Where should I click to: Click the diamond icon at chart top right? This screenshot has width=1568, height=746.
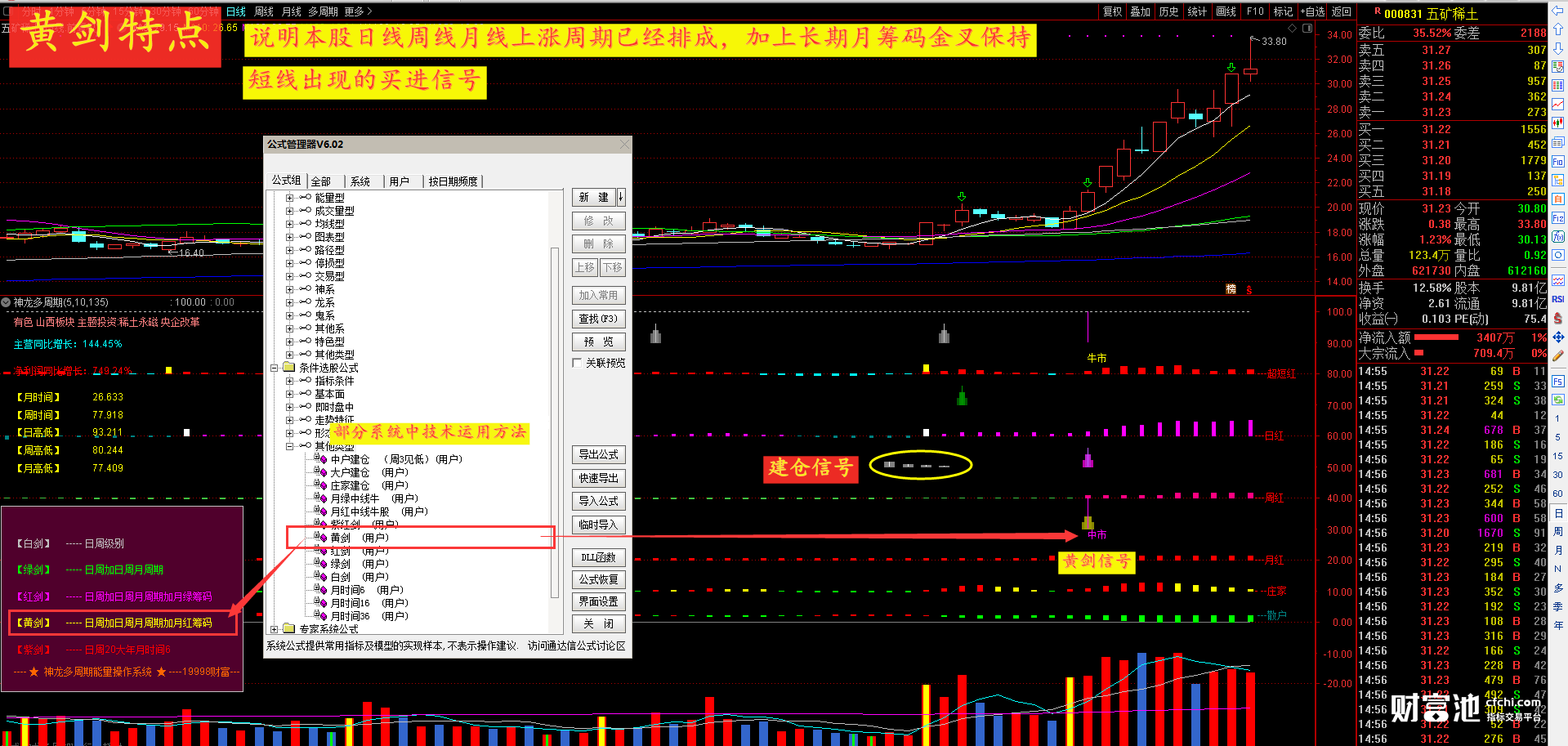click(1292, 29)
